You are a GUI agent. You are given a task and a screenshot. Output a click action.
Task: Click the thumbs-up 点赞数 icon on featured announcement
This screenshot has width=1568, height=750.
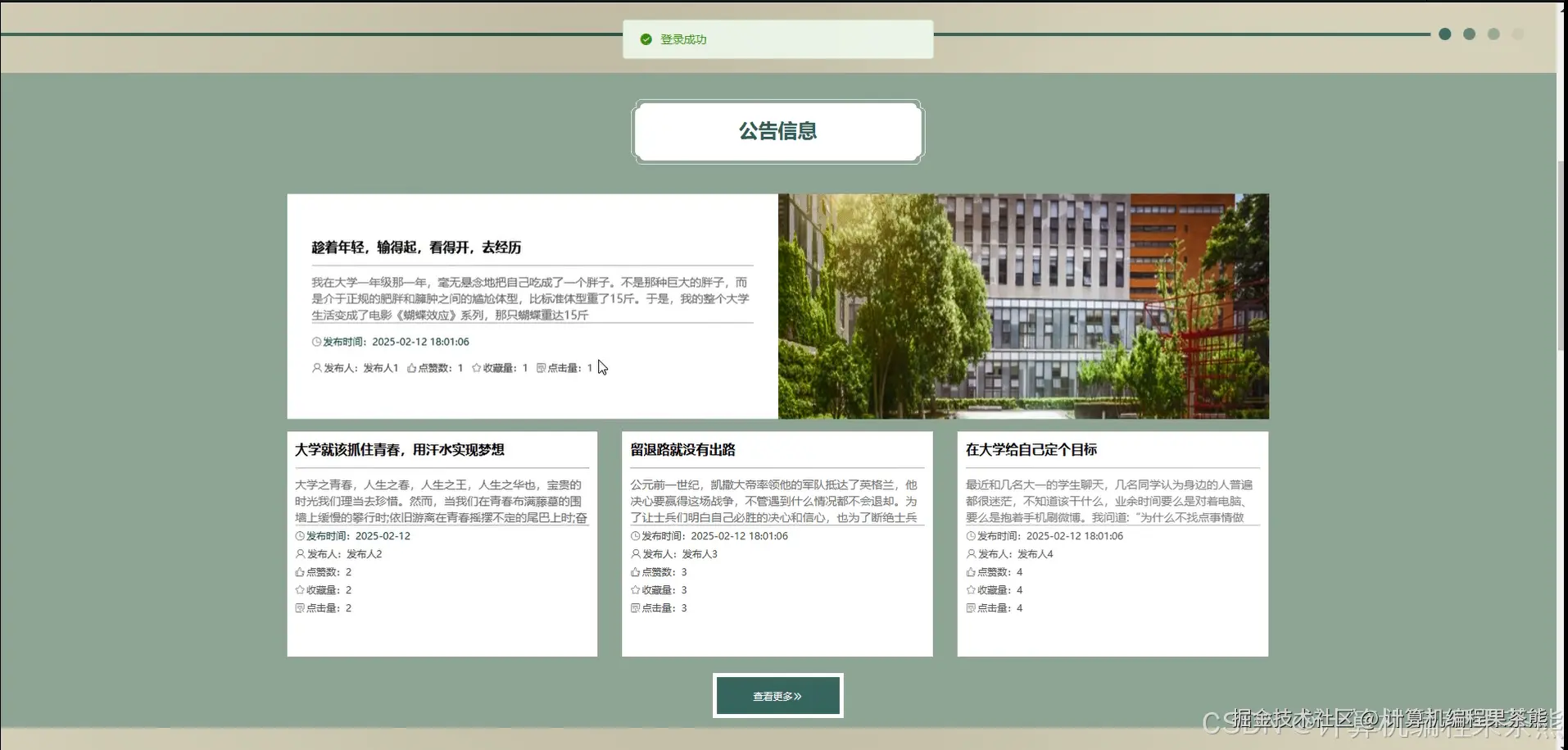click(413, 368)
